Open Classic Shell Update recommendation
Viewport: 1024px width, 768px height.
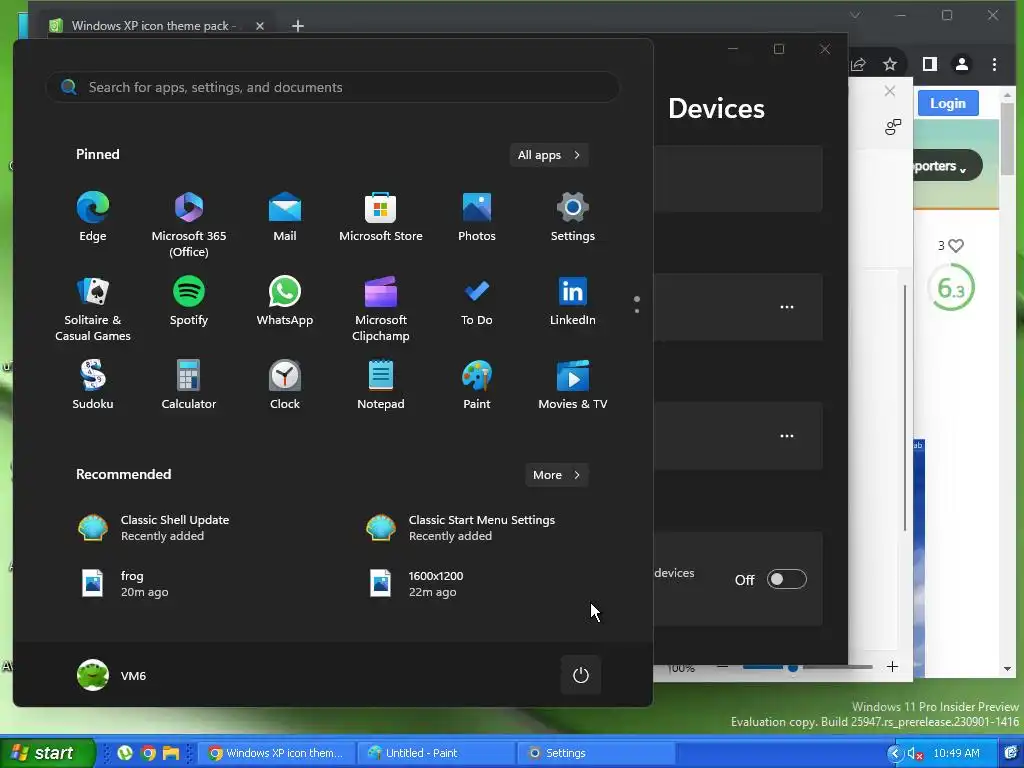pos(154,528)
